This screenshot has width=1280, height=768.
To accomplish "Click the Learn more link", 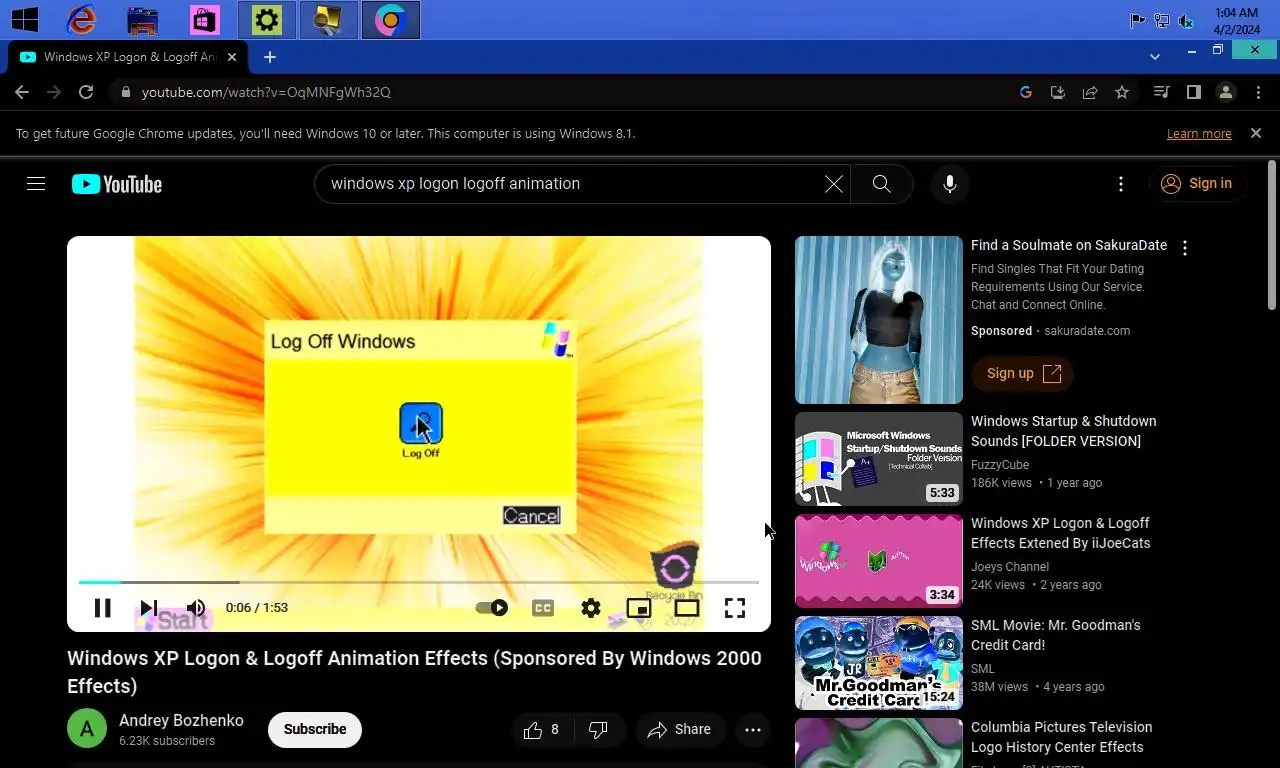I will click(1199, 134).
